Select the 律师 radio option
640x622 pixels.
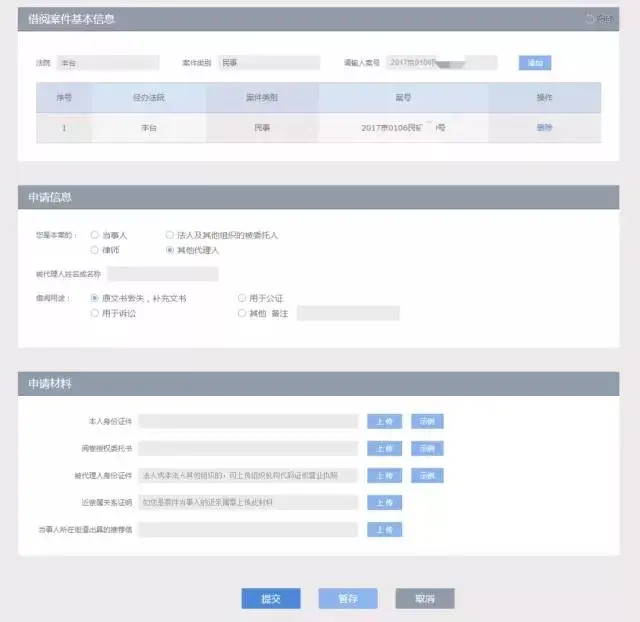point(95,250)
